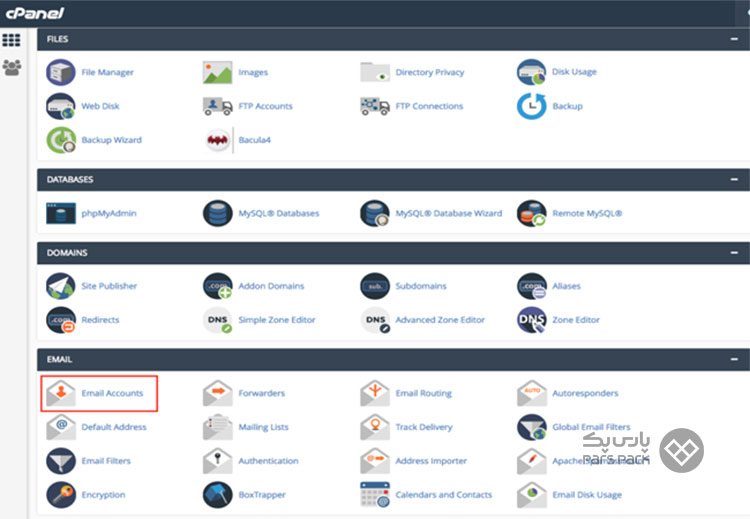
Task: Click the Global Email Filters icon
Action: 531,427
